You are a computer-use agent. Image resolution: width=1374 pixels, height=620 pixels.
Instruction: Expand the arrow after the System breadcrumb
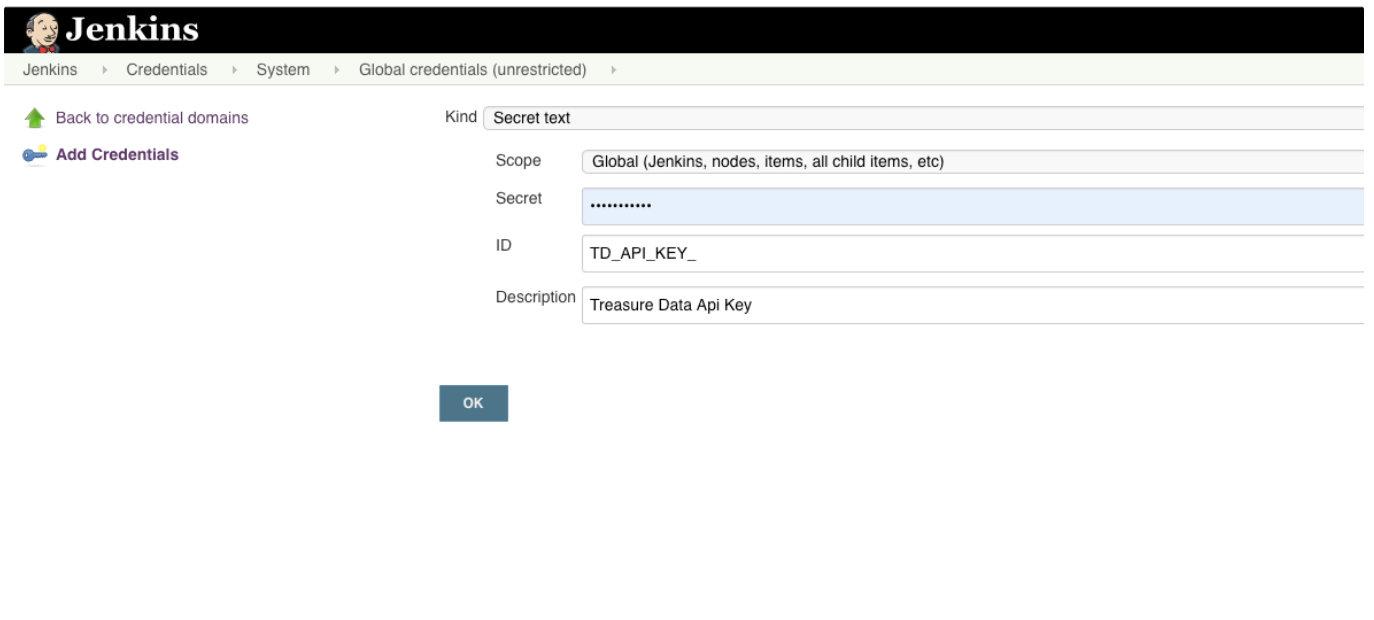pyautogui.click(x=335, y=70)
